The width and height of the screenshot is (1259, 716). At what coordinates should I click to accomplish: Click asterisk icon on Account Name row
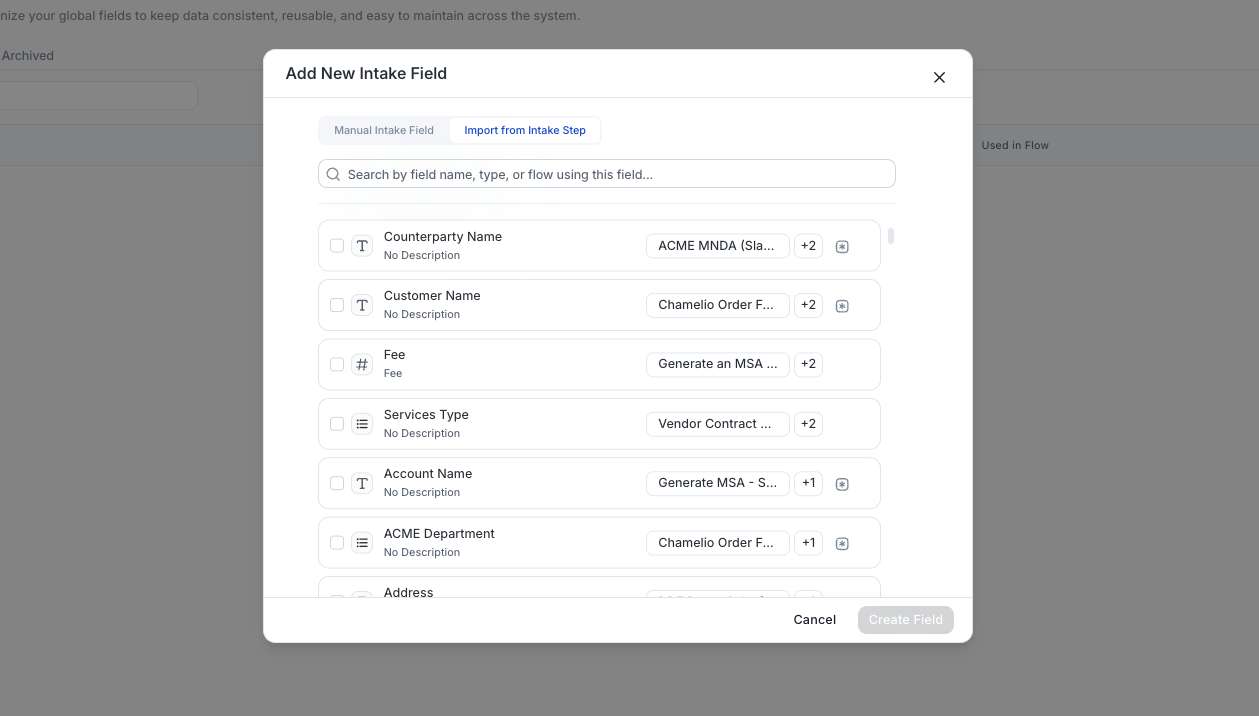tap(842, 484)
